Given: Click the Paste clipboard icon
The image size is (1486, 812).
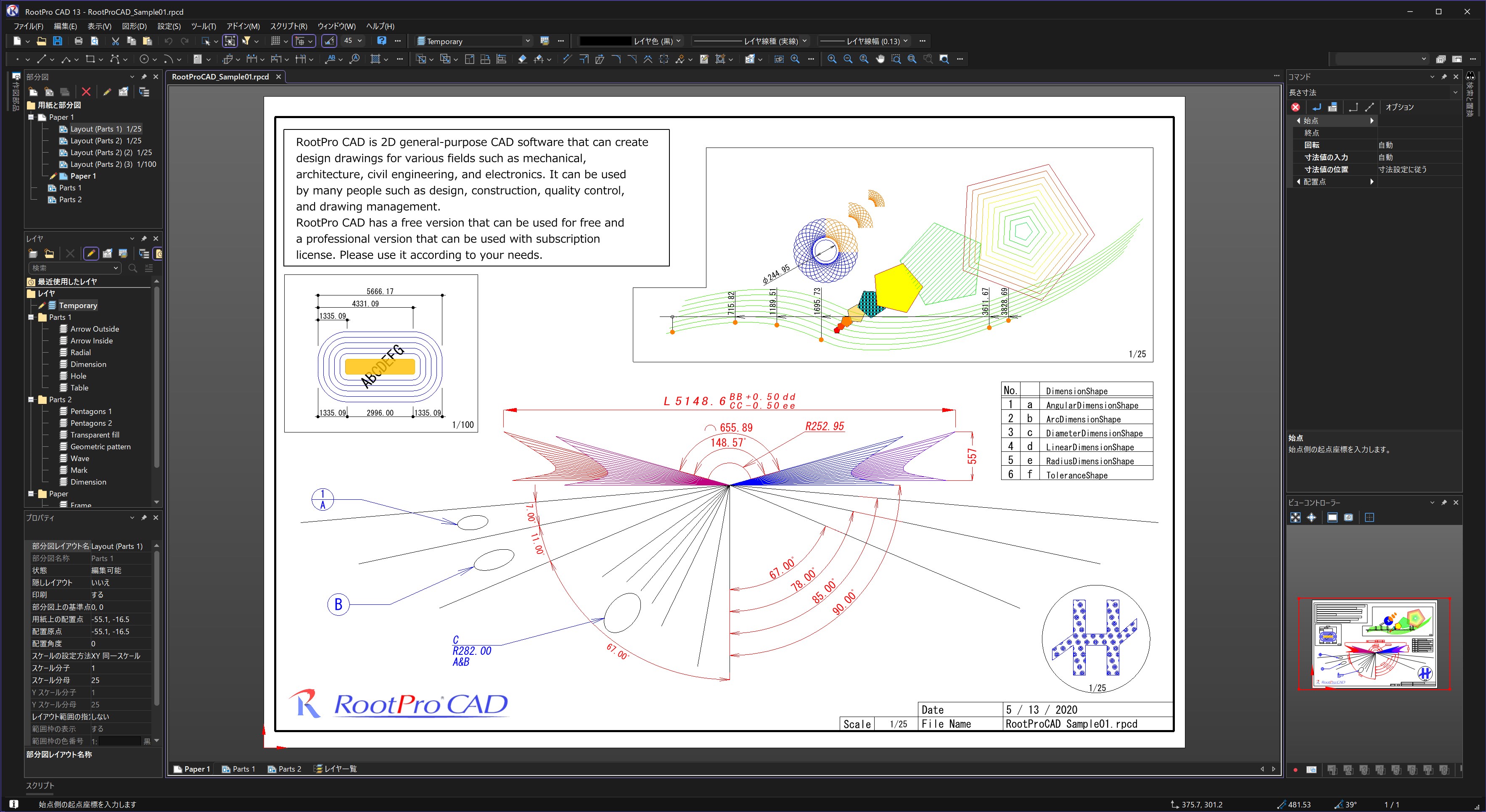Looking at the screenshot, I should pyautogui.click(x=147, y=41).
